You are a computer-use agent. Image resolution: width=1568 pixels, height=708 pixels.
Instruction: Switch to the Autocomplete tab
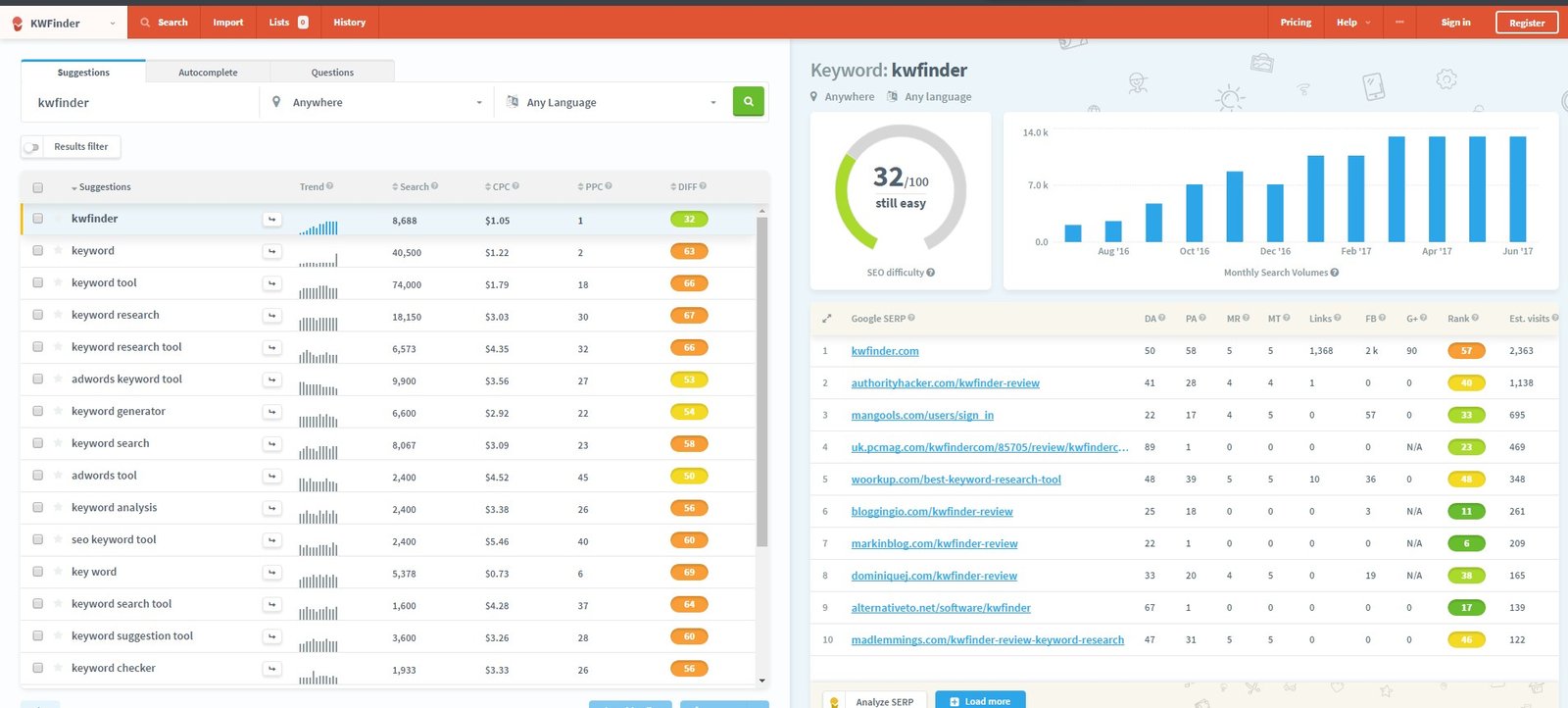[x=208, y=72]
